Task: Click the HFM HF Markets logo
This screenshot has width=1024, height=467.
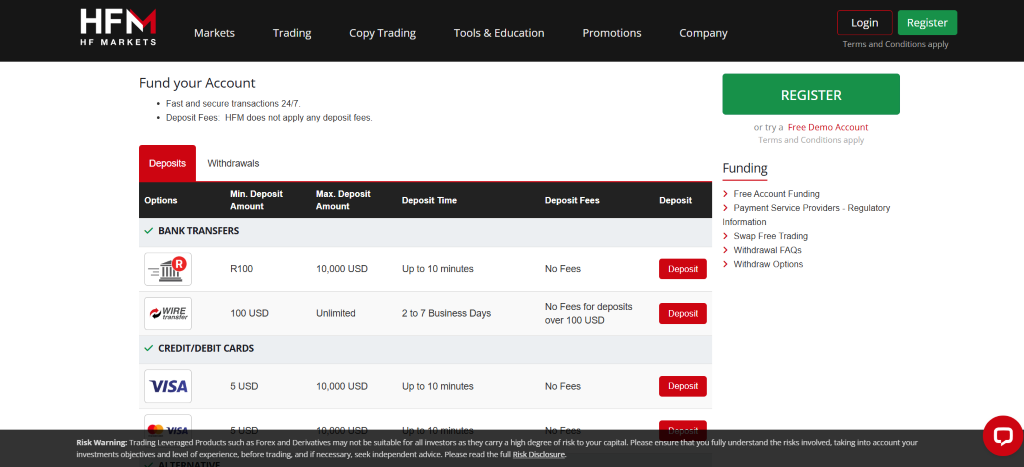Action: coord(118,27)
